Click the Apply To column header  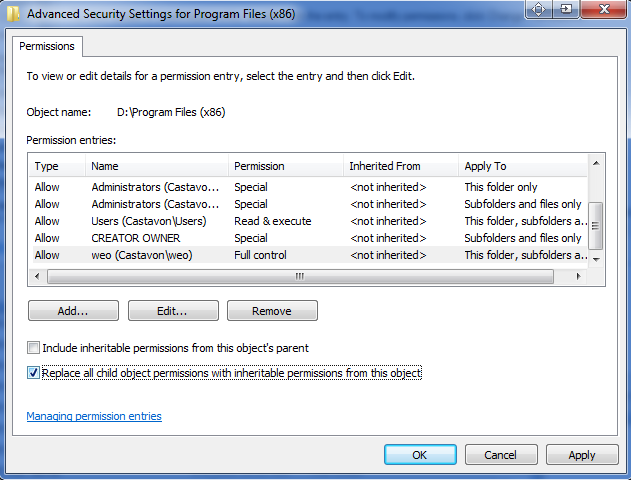[x=523, y=166]
